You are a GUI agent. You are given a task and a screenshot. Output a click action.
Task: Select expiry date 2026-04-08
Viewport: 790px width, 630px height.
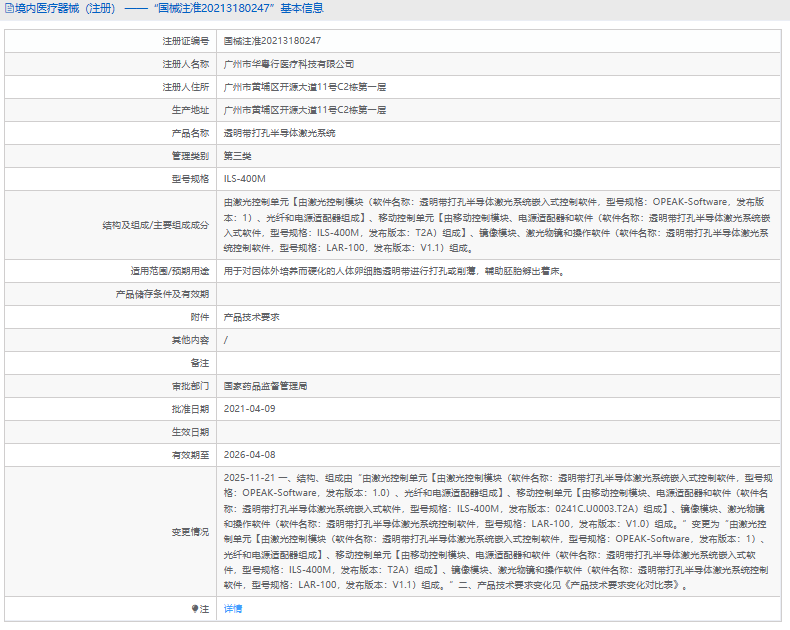(x=249, y=455)
